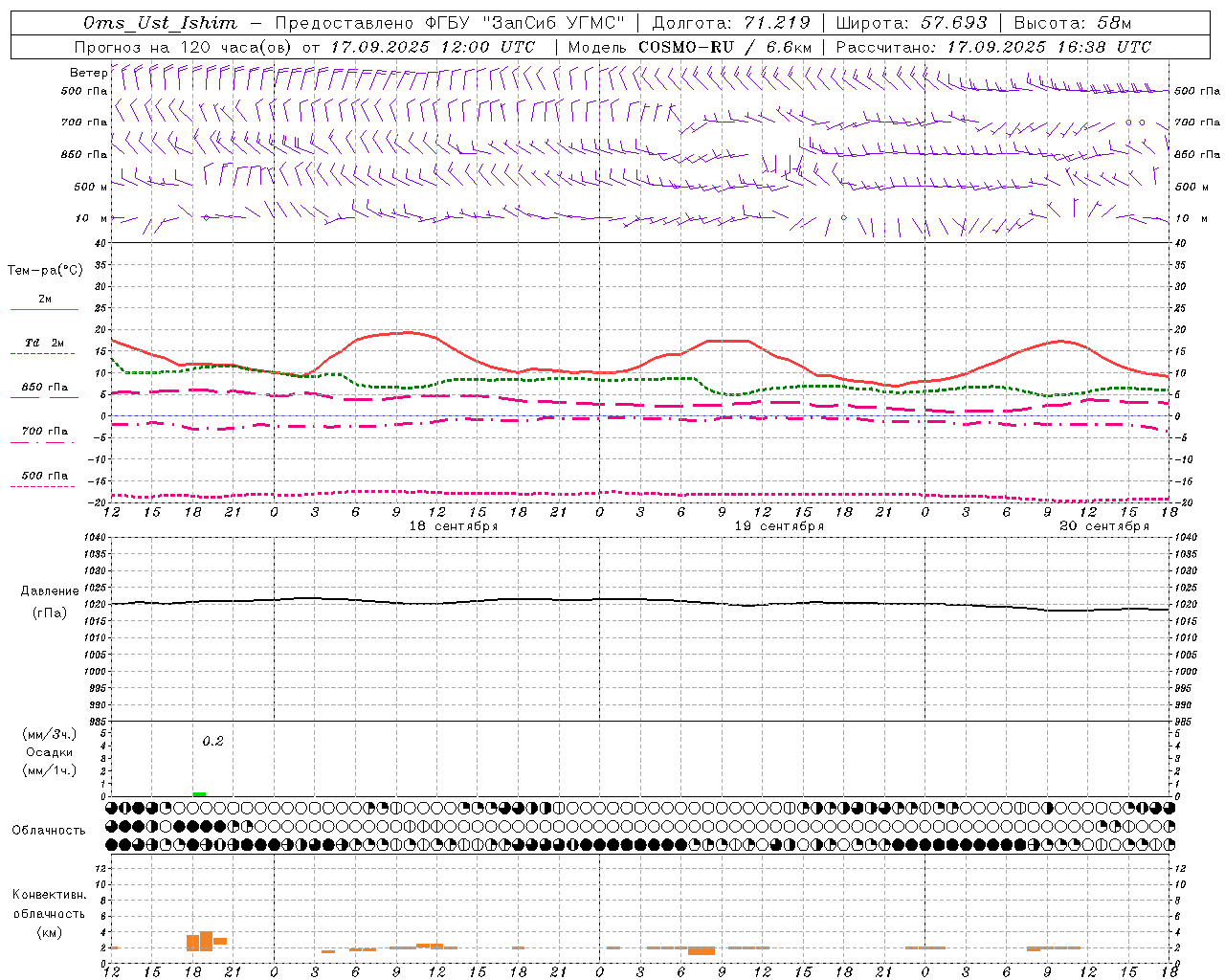This screenshot has height=980, width=1225.
Task: Click the (км) convective cloud unit label
Action: click(50, 932)
